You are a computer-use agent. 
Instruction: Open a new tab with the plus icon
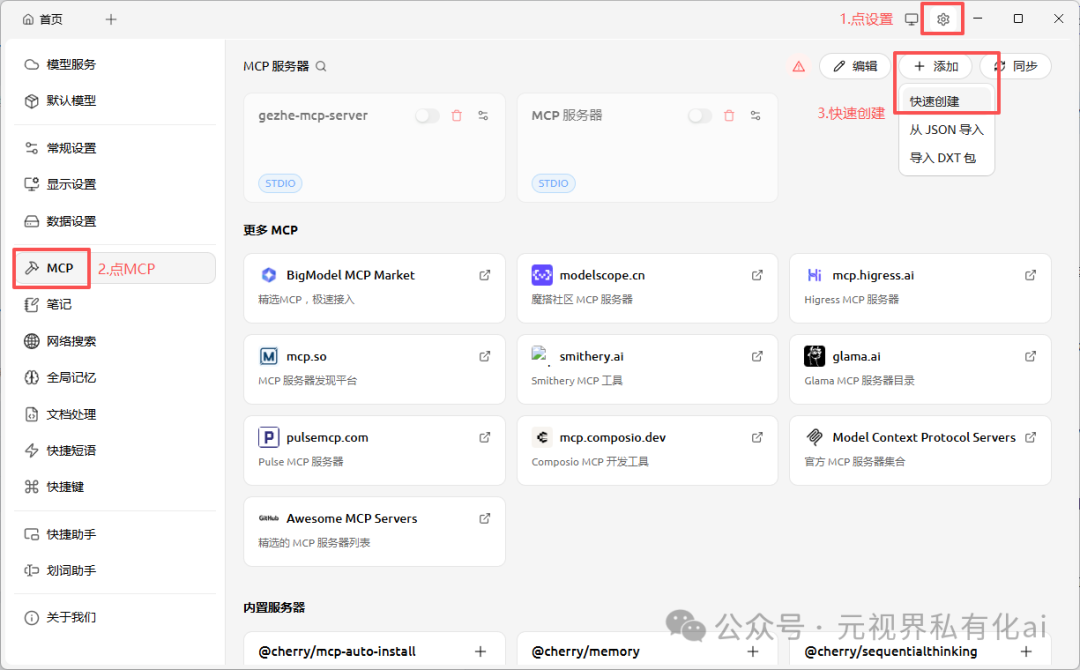110,18
